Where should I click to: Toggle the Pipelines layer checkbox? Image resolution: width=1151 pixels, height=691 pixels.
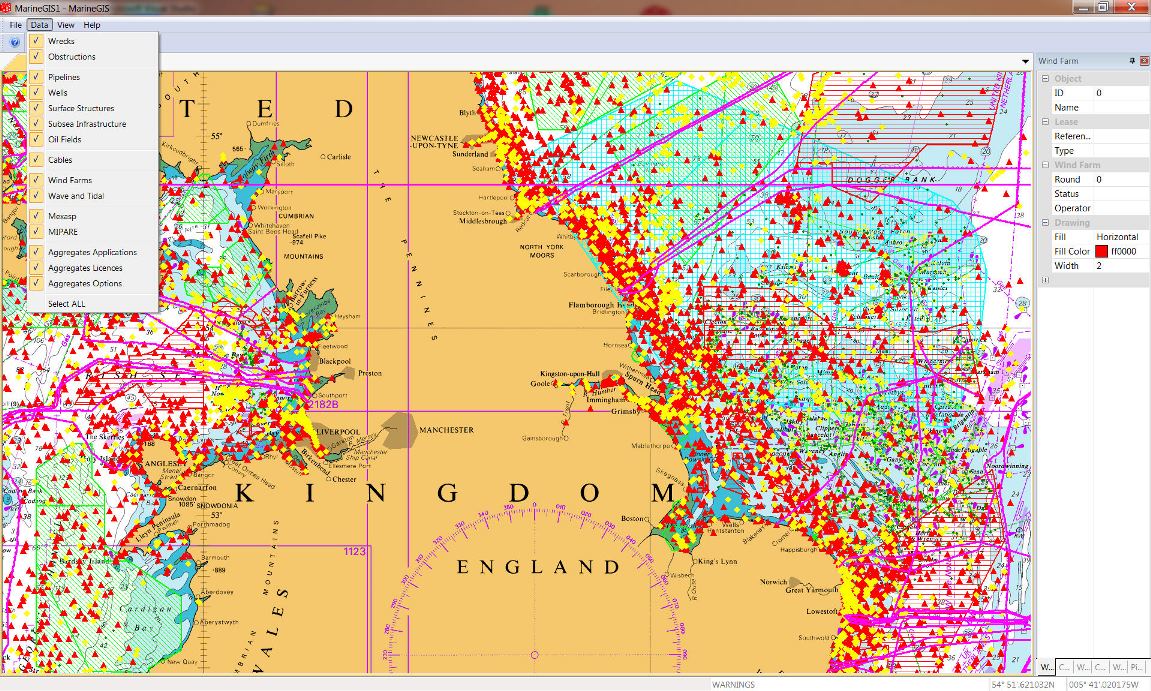36,77
